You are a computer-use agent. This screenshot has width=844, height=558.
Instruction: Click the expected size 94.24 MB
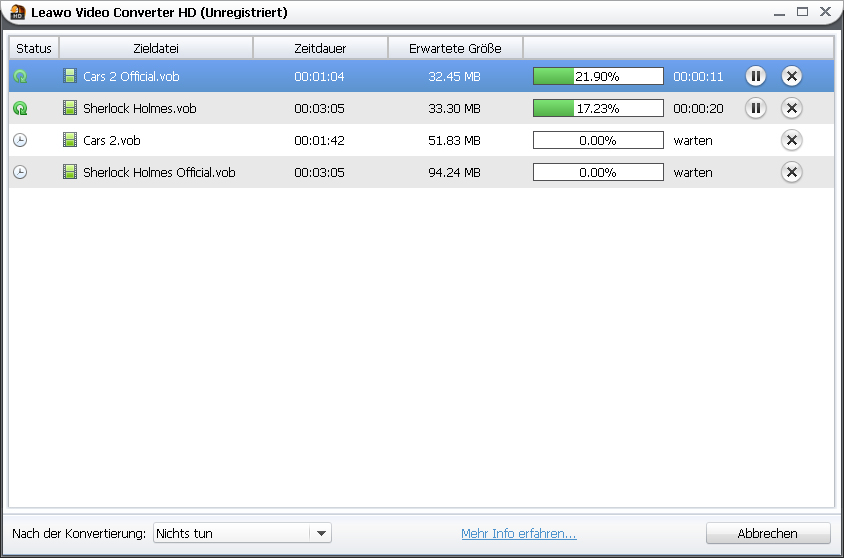[454, 172]
